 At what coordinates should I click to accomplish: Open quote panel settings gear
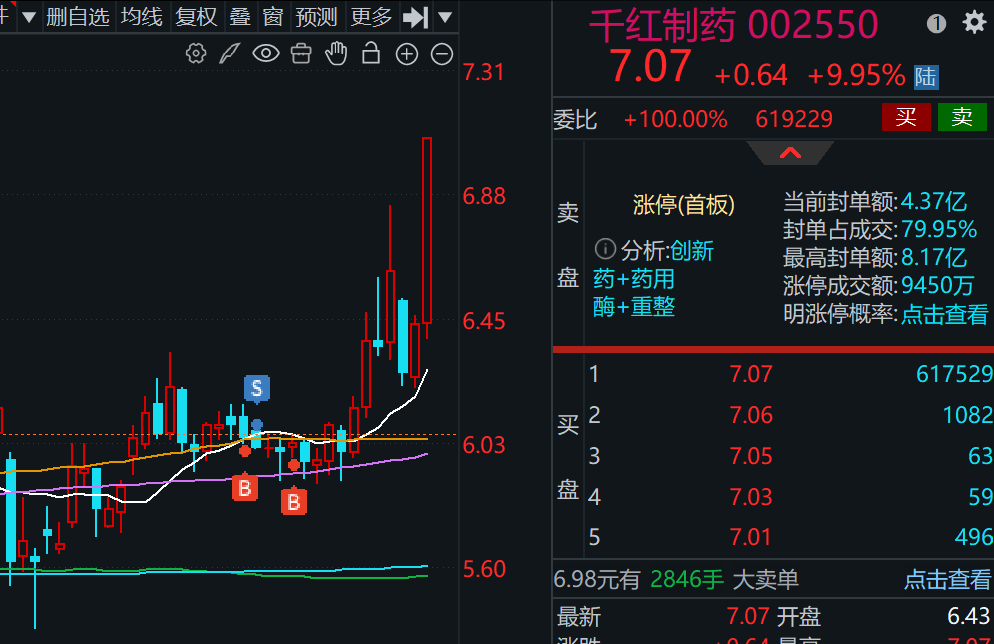click(974, 23)
